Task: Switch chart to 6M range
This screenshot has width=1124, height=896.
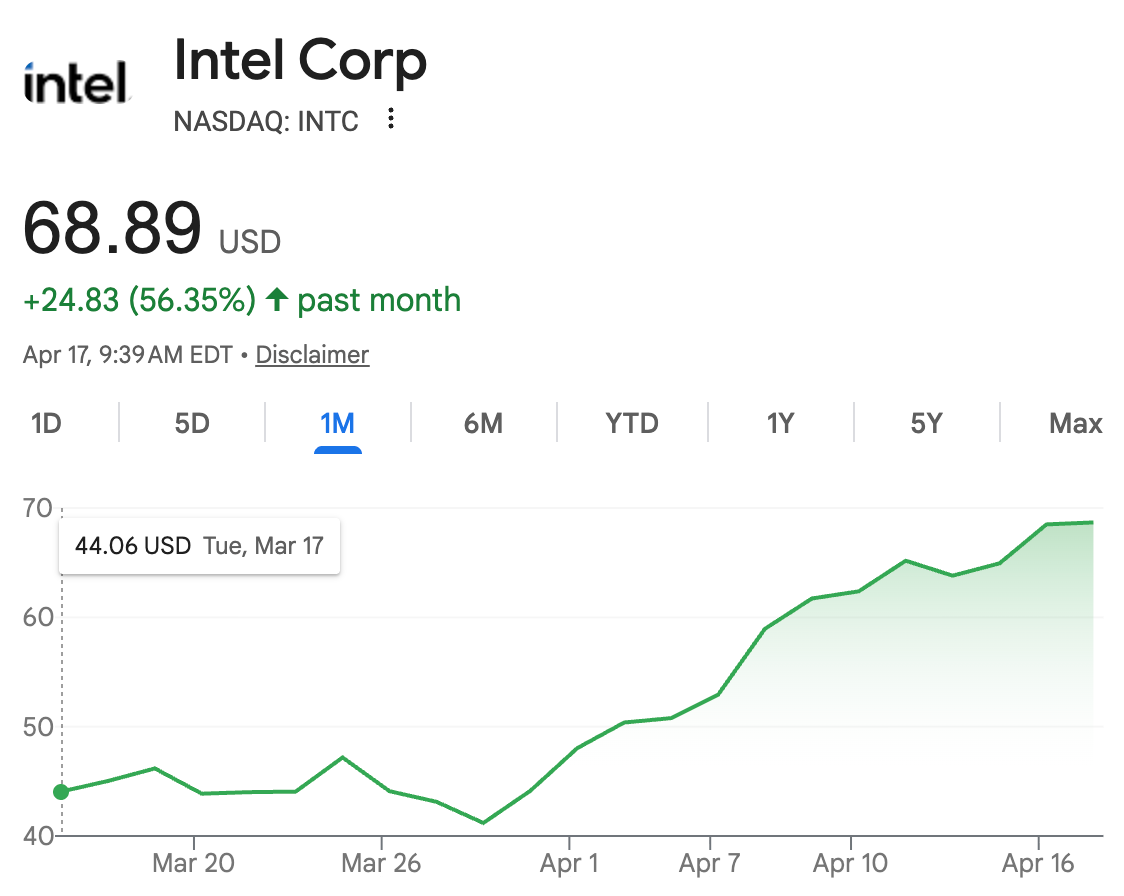Action: tap(483, 424)
